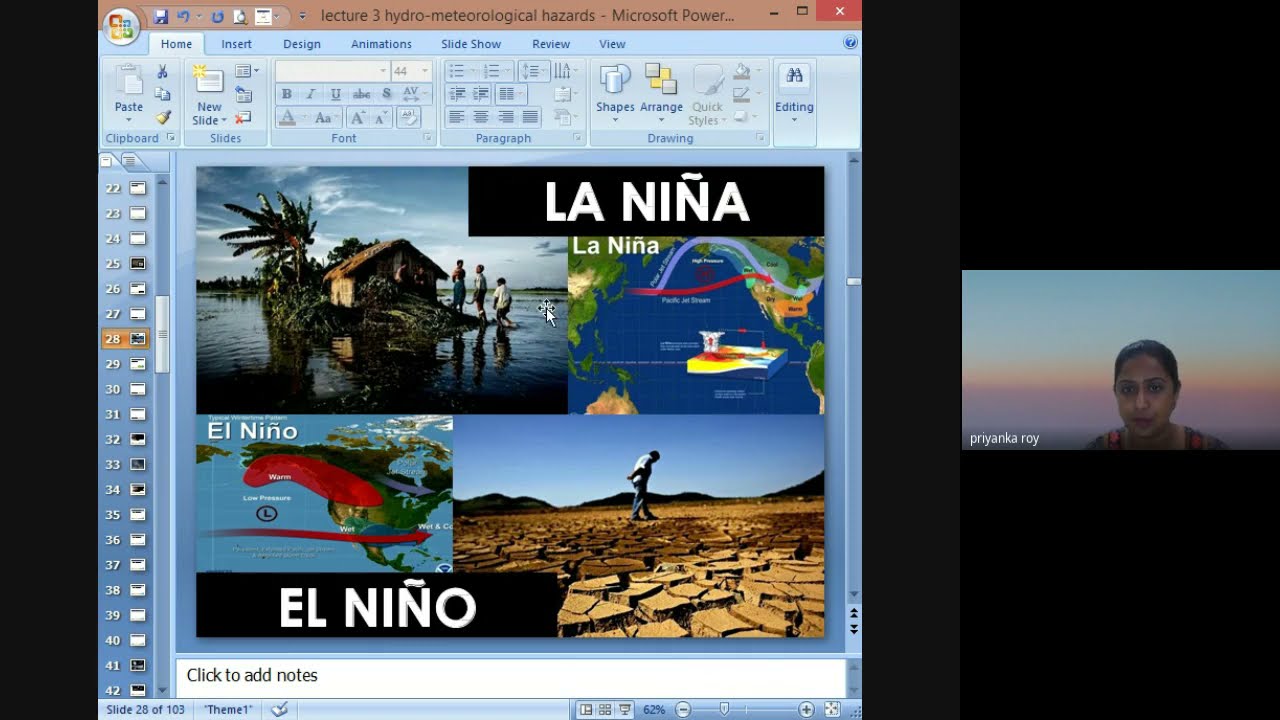
Task: Save the presentation via Quick Access toolbar
Action: pyautogui.click(x=161, y=16)
